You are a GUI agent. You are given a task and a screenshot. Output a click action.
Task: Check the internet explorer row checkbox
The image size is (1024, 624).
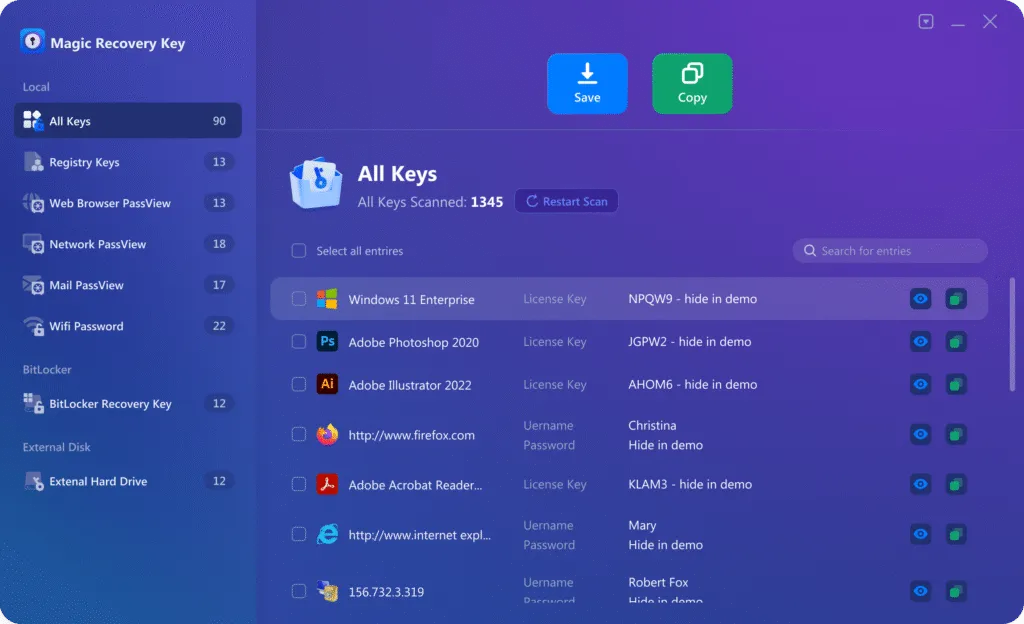coord(298,535)
